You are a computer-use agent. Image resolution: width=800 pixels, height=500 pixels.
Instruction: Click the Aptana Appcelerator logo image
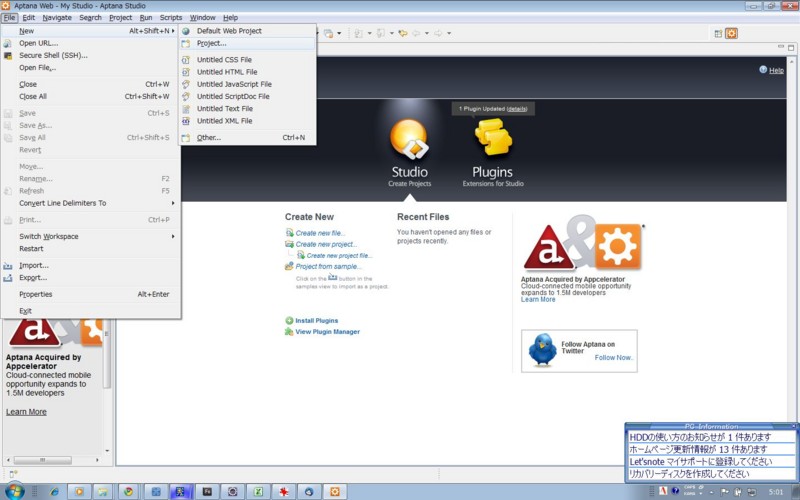click(582, 244)
